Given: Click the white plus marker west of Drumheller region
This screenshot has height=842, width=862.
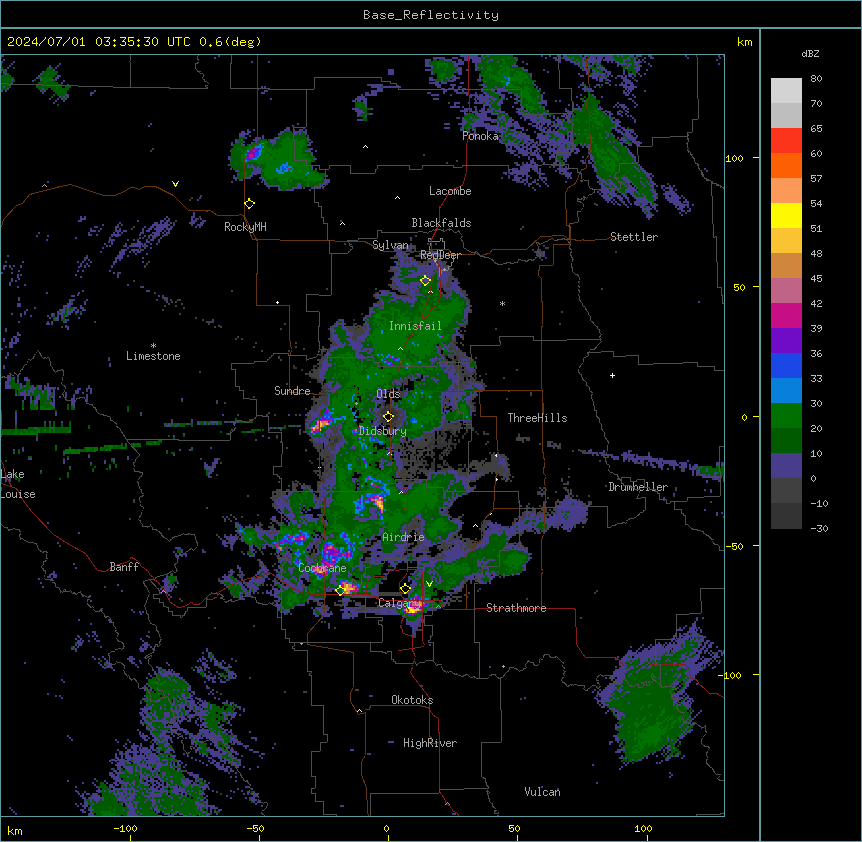Looking at the screenshot, I should pyautogui.click(x=612, y=375).
